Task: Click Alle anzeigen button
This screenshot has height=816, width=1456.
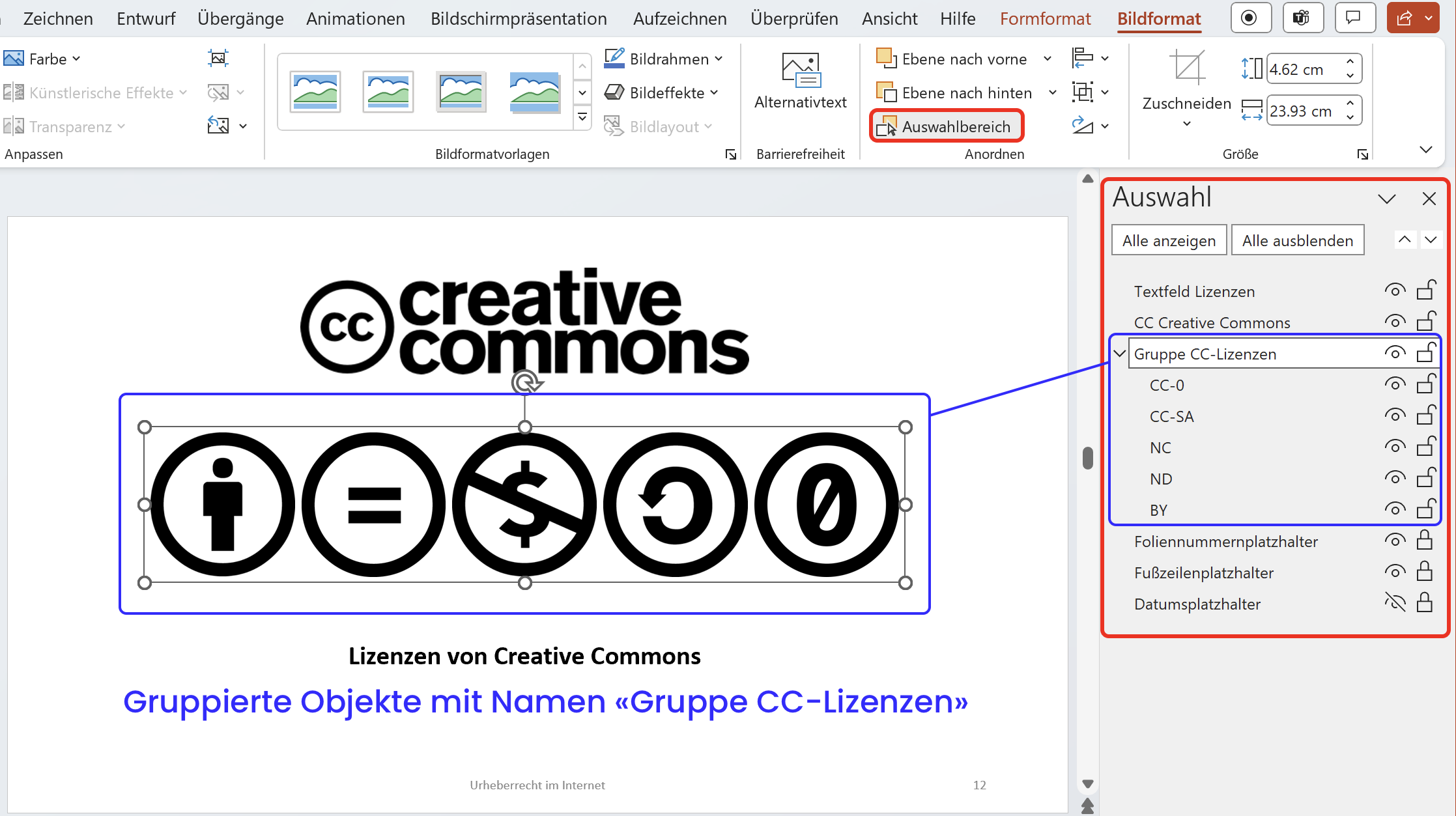Action: (x=1169, y=240)
